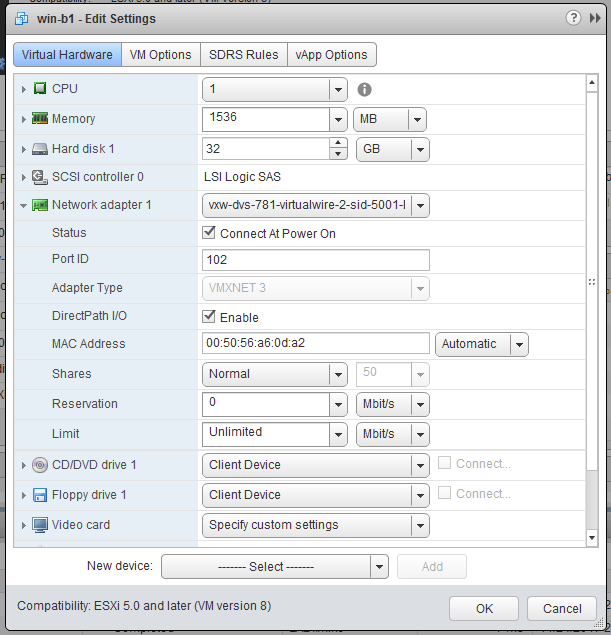This screenshot has width=611, height=635.
Task: Open the MAC Address Automatic dropdown
Action: tap(482, 344)
